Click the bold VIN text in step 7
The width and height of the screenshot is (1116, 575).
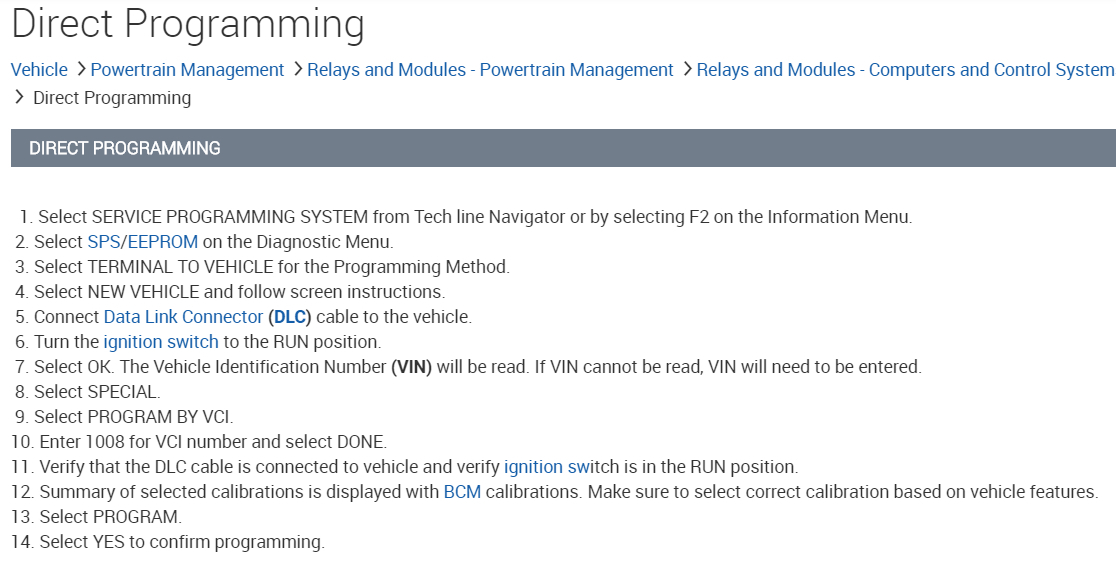click(411, 367)
